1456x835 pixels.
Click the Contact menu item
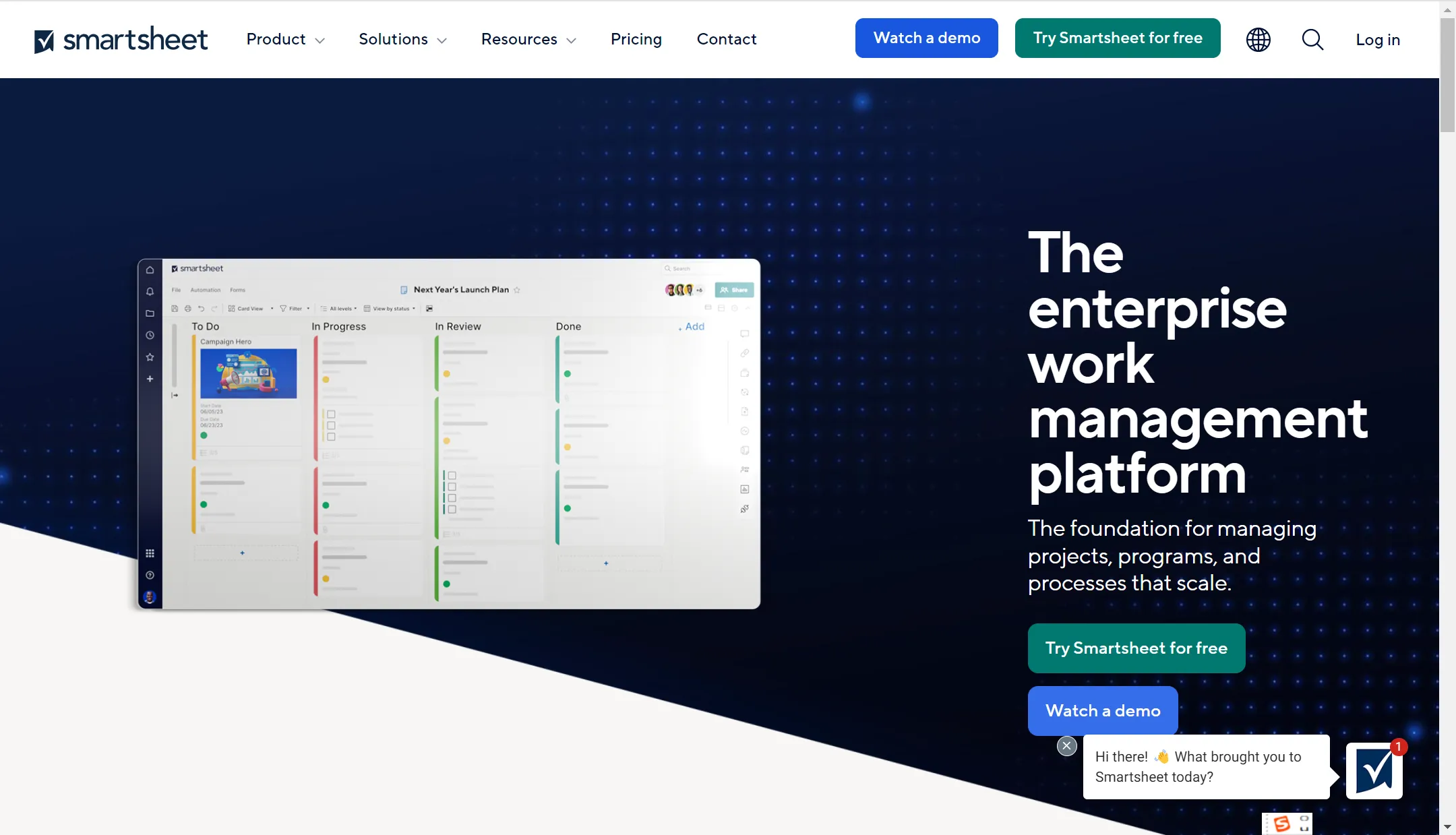726,38
